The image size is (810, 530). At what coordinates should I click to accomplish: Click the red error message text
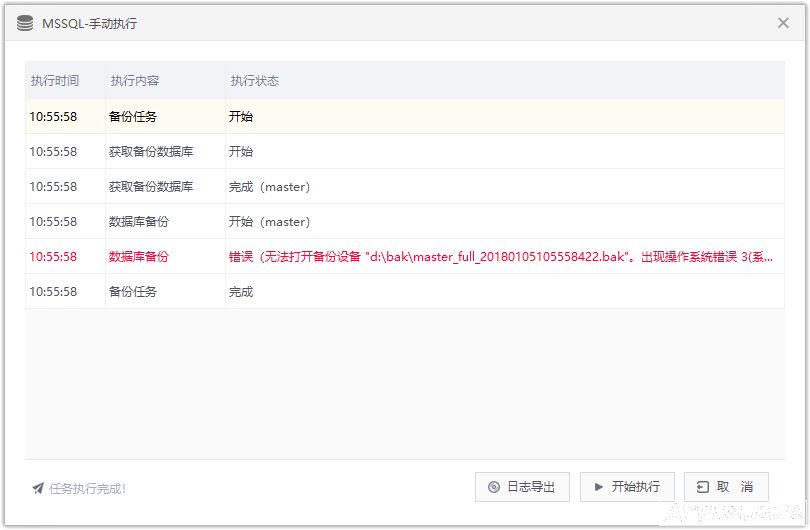pyautogui.click(x=500, y=256)
